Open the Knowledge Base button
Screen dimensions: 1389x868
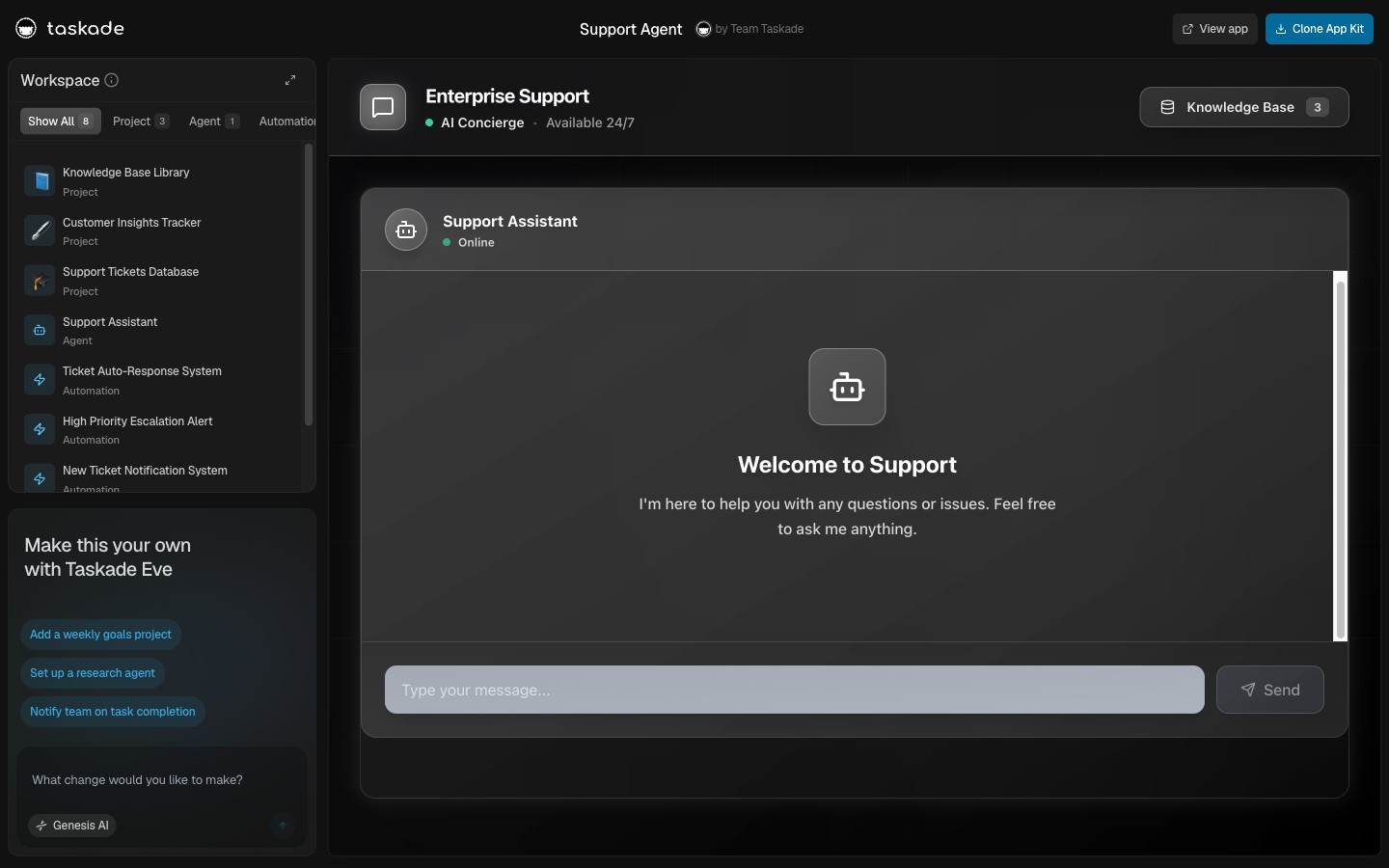(1244, 107)
